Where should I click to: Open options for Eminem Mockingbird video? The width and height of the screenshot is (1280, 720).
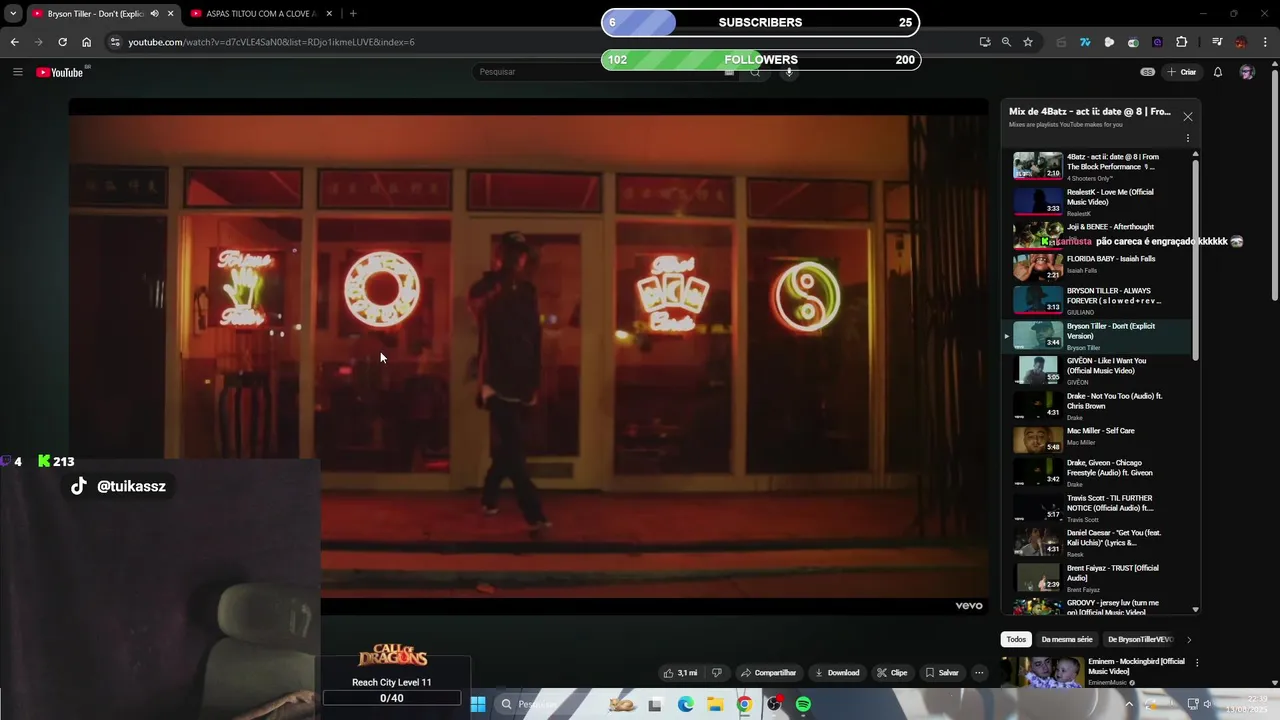[x=1197, y=662]
